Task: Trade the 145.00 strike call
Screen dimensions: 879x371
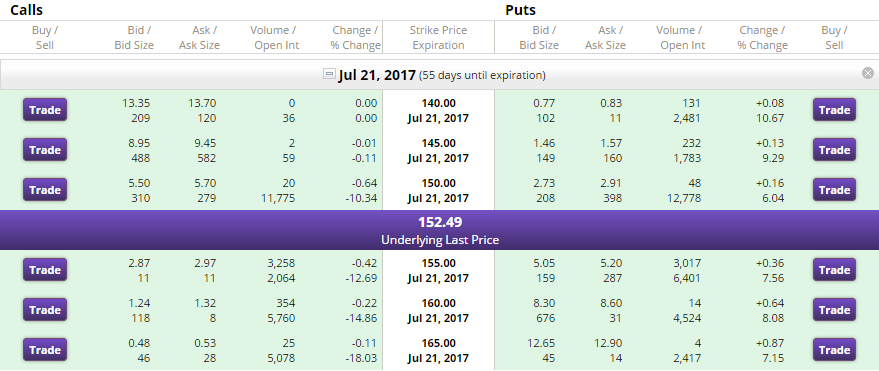Action: click(45, 150)
